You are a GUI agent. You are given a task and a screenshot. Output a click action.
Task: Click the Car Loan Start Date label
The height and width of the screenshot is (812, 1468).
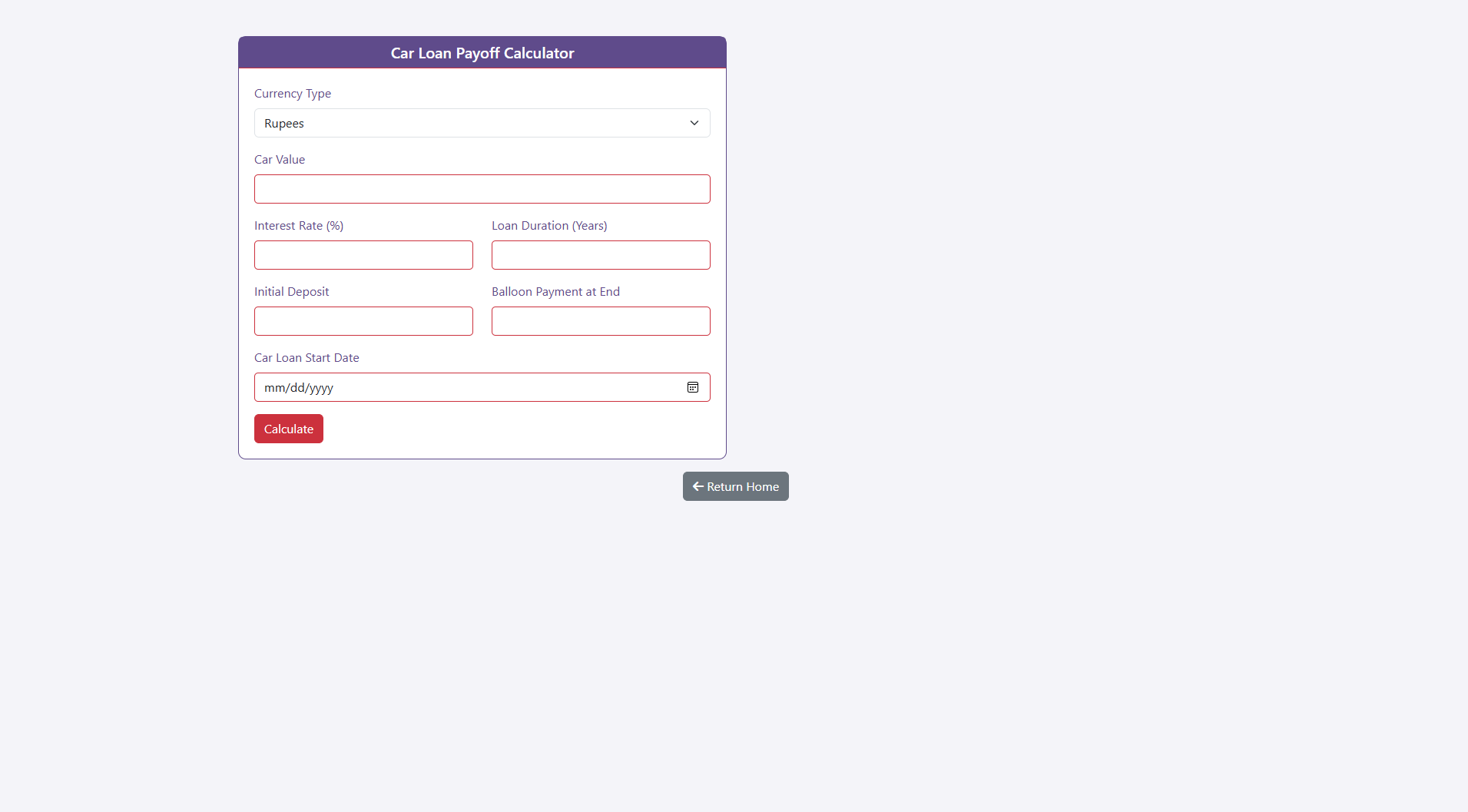[307, 358]
